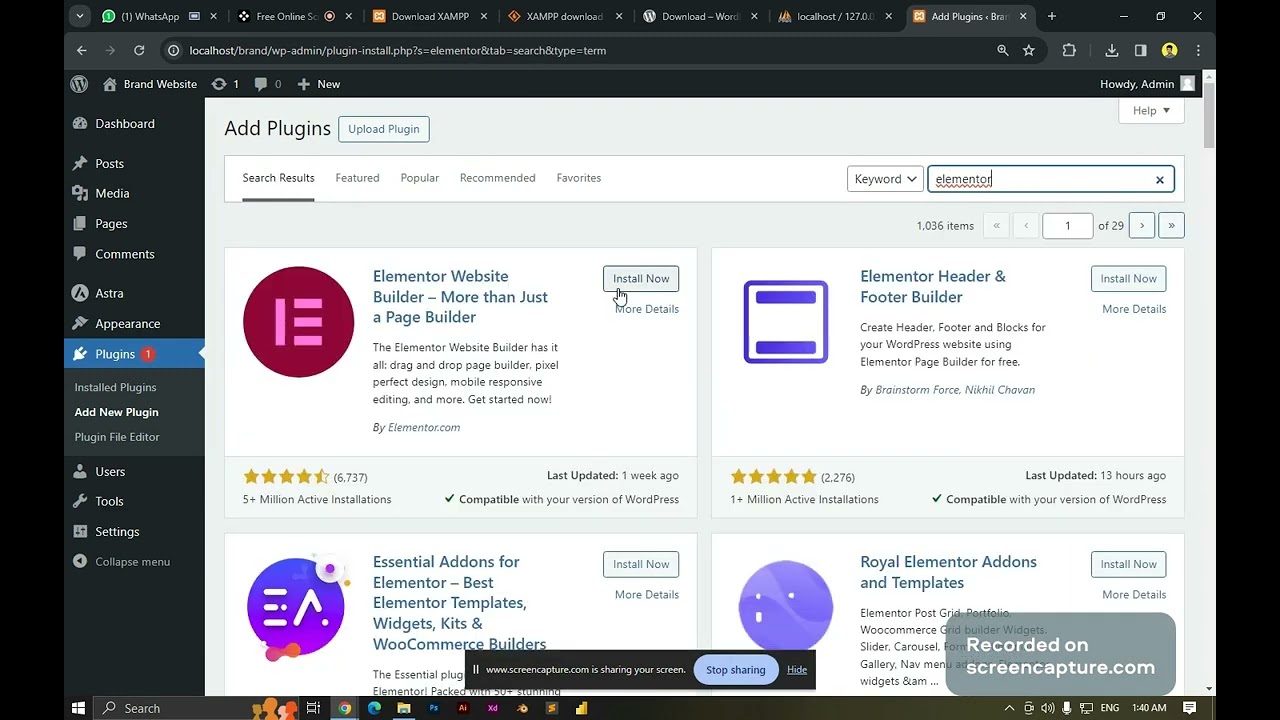1280x720 pixels.
Task: Click the Header & Footer Builder plugin icon
Action: click(x=786, y=322)
